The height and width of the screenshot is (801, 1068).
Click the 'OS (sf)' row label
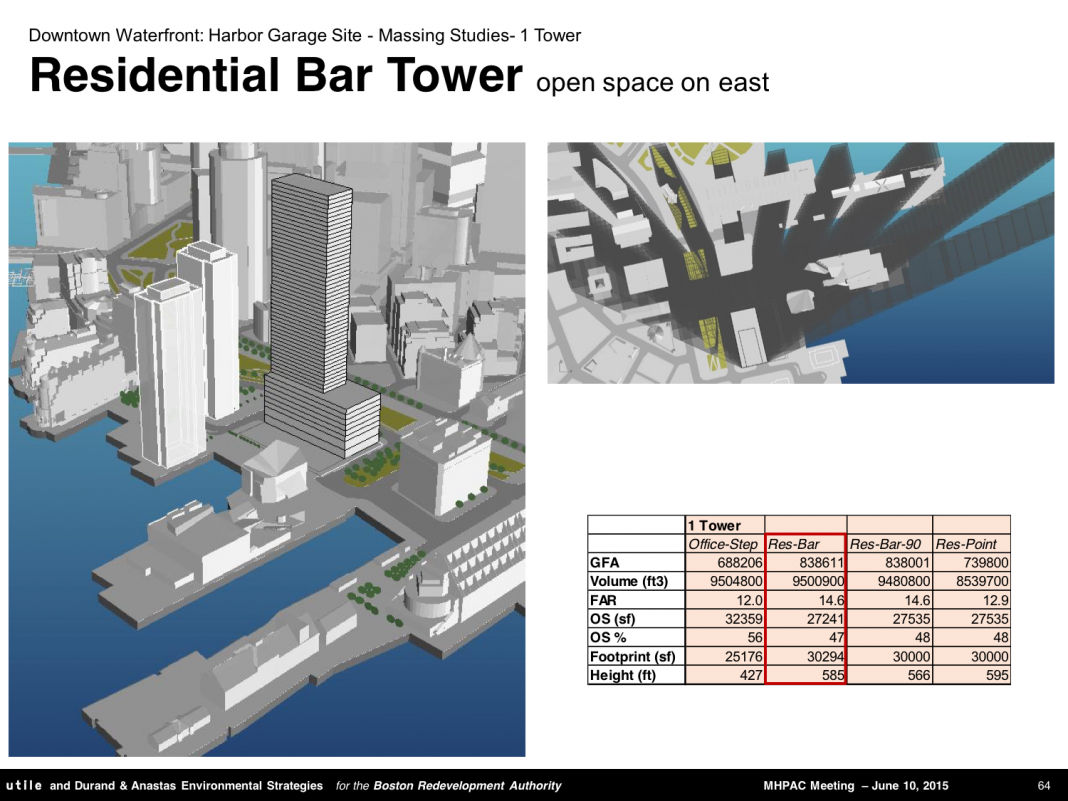[612, 619]
